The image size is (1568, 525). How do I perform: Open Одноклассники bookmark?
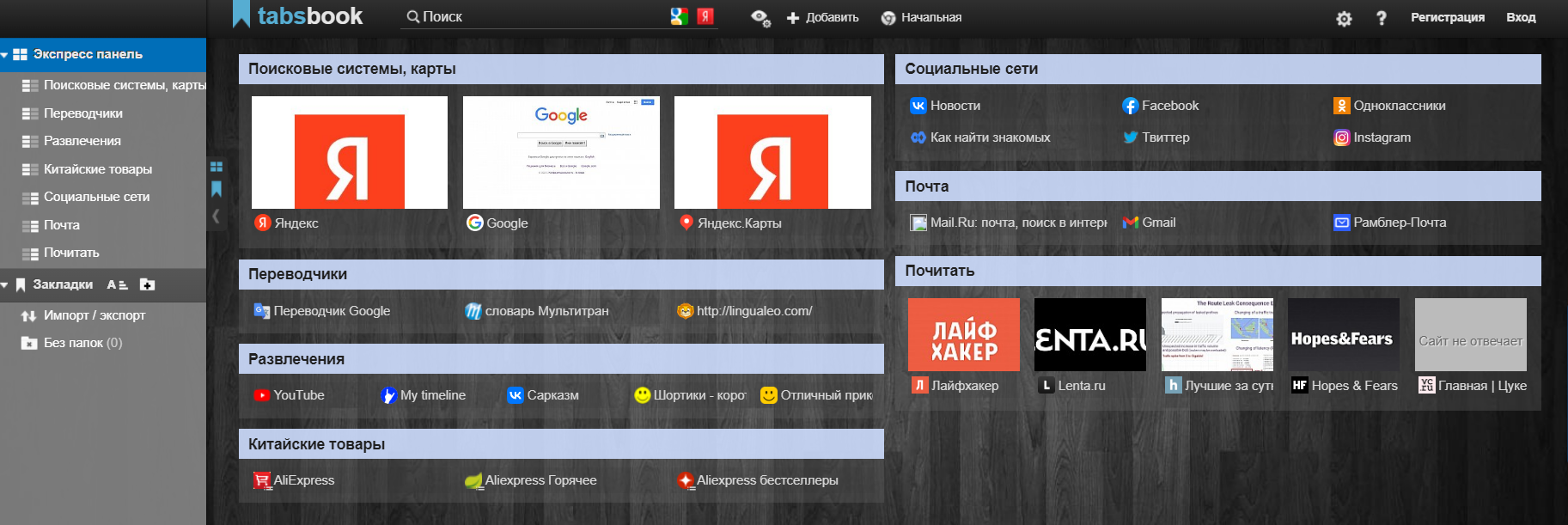[x=1389, y=106]
